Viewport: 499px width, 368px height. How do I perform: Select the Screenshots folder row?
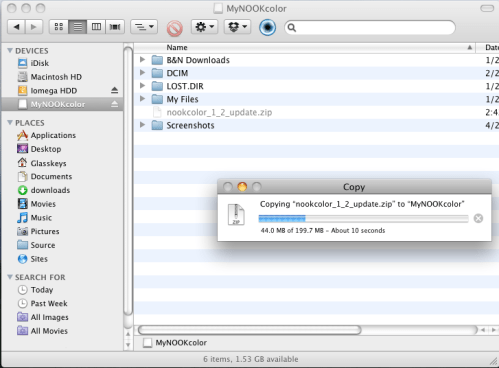tap(316, 125)
